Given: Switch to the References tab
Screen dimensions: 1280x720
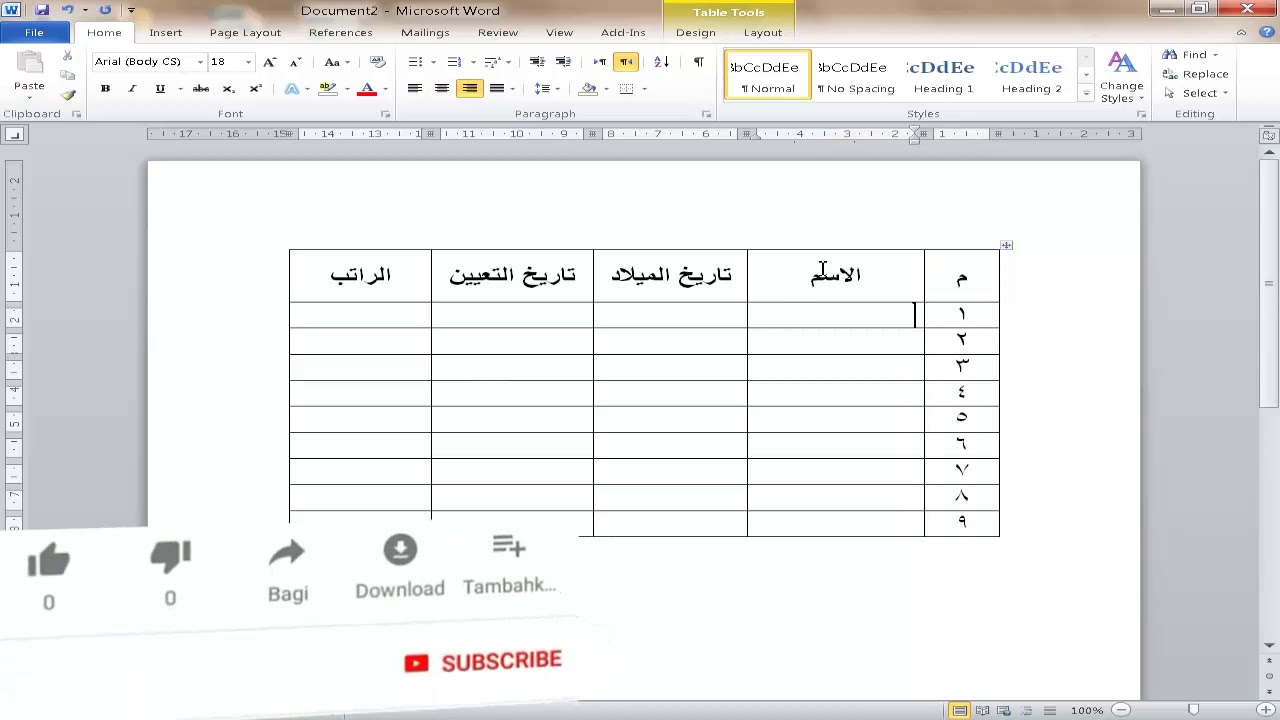Looking at the screenshot, I should 340,32.
